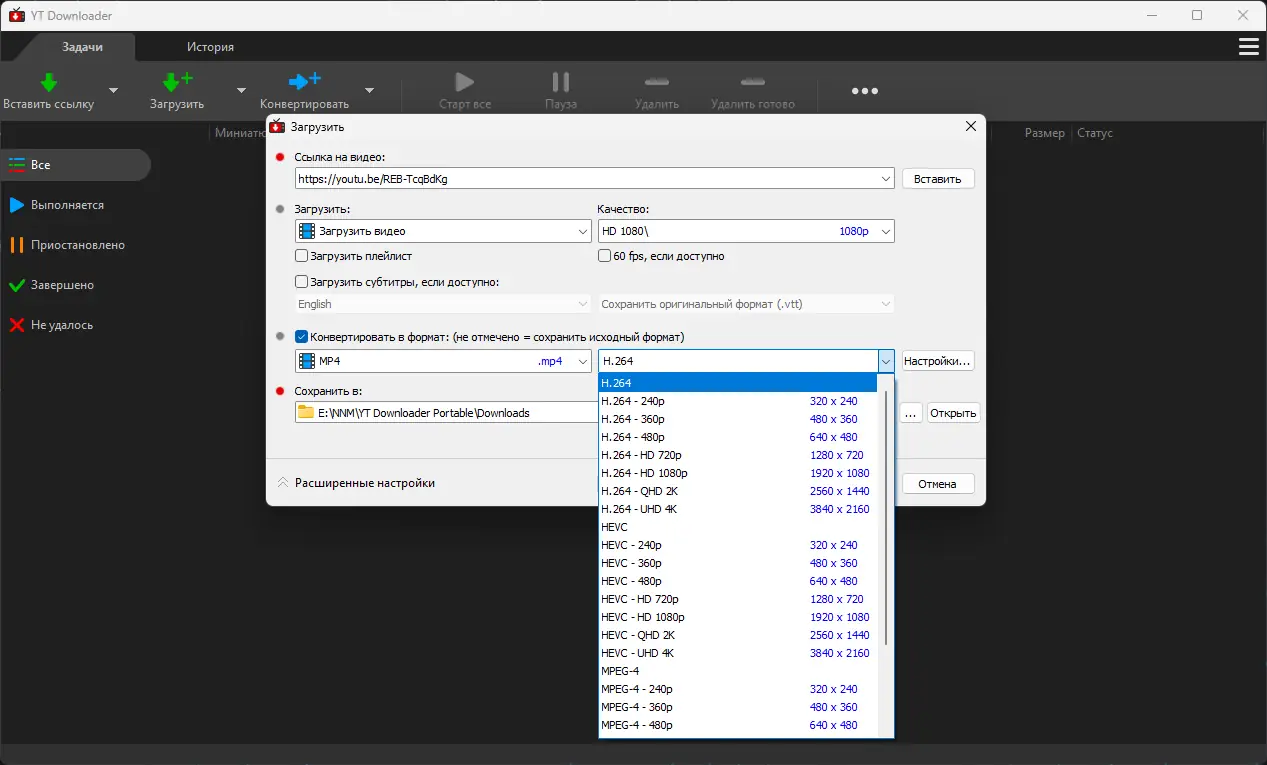The image size is (1267, 765).
Task: Click the Удалить toolbar icon
Action: [657, 82]
